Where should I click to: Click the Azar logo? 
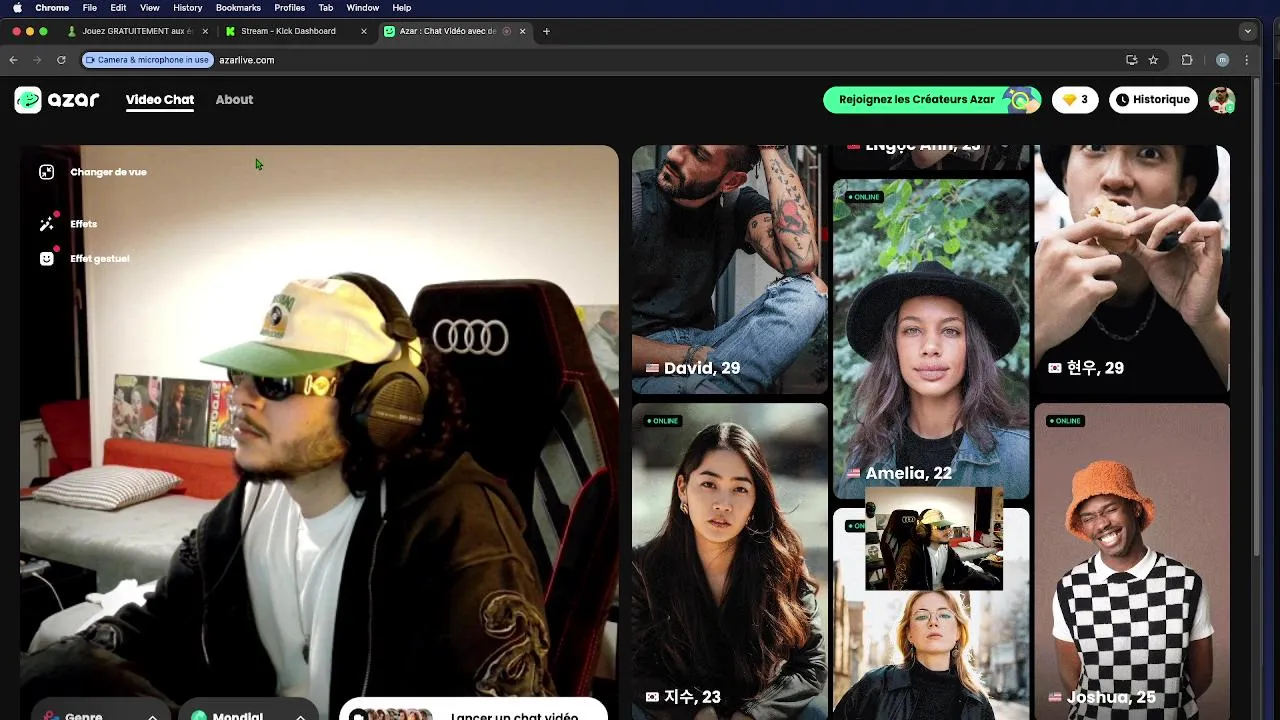coord(57,100)
